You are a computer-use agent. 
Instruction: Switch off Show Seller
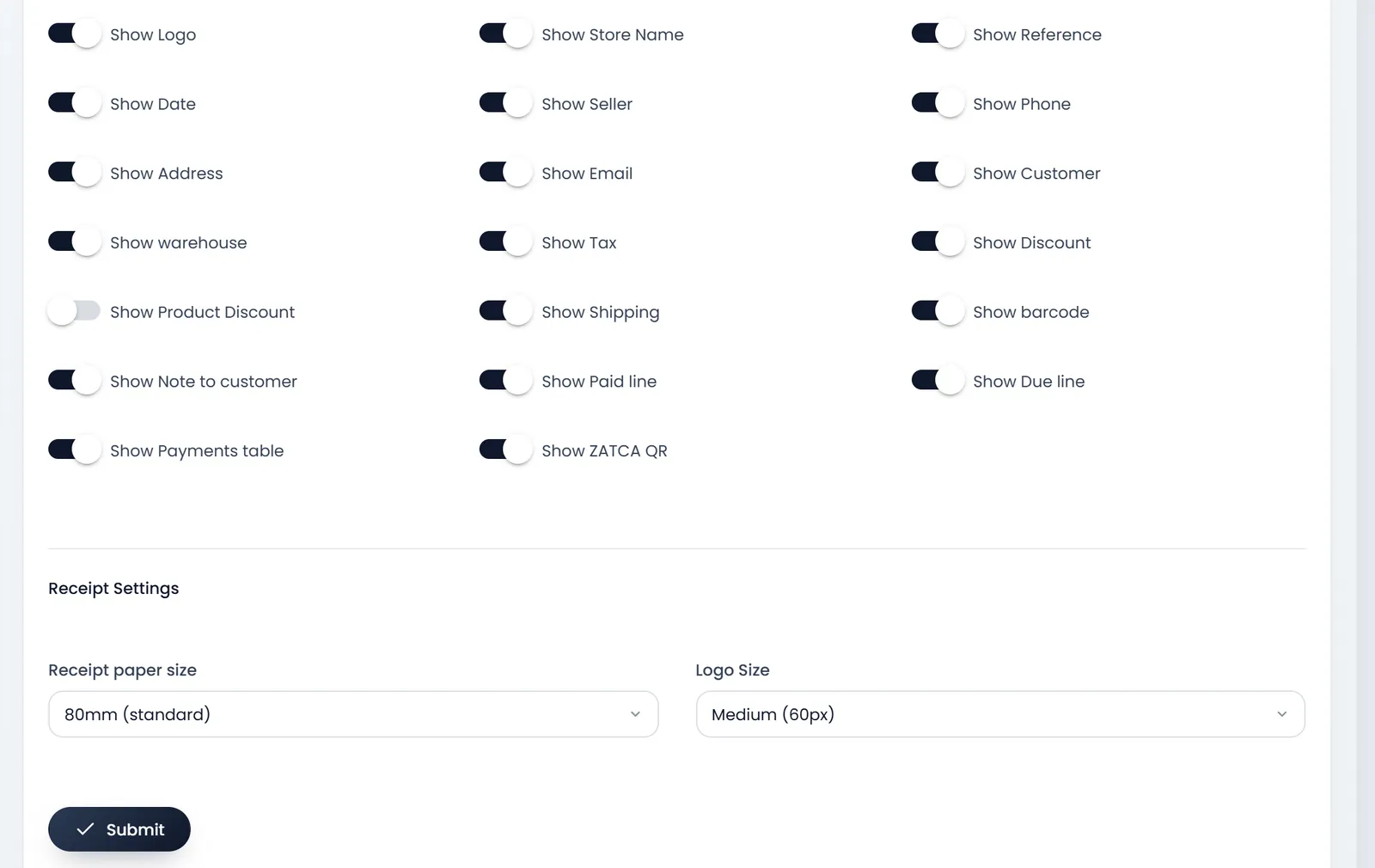click(505, 104)
